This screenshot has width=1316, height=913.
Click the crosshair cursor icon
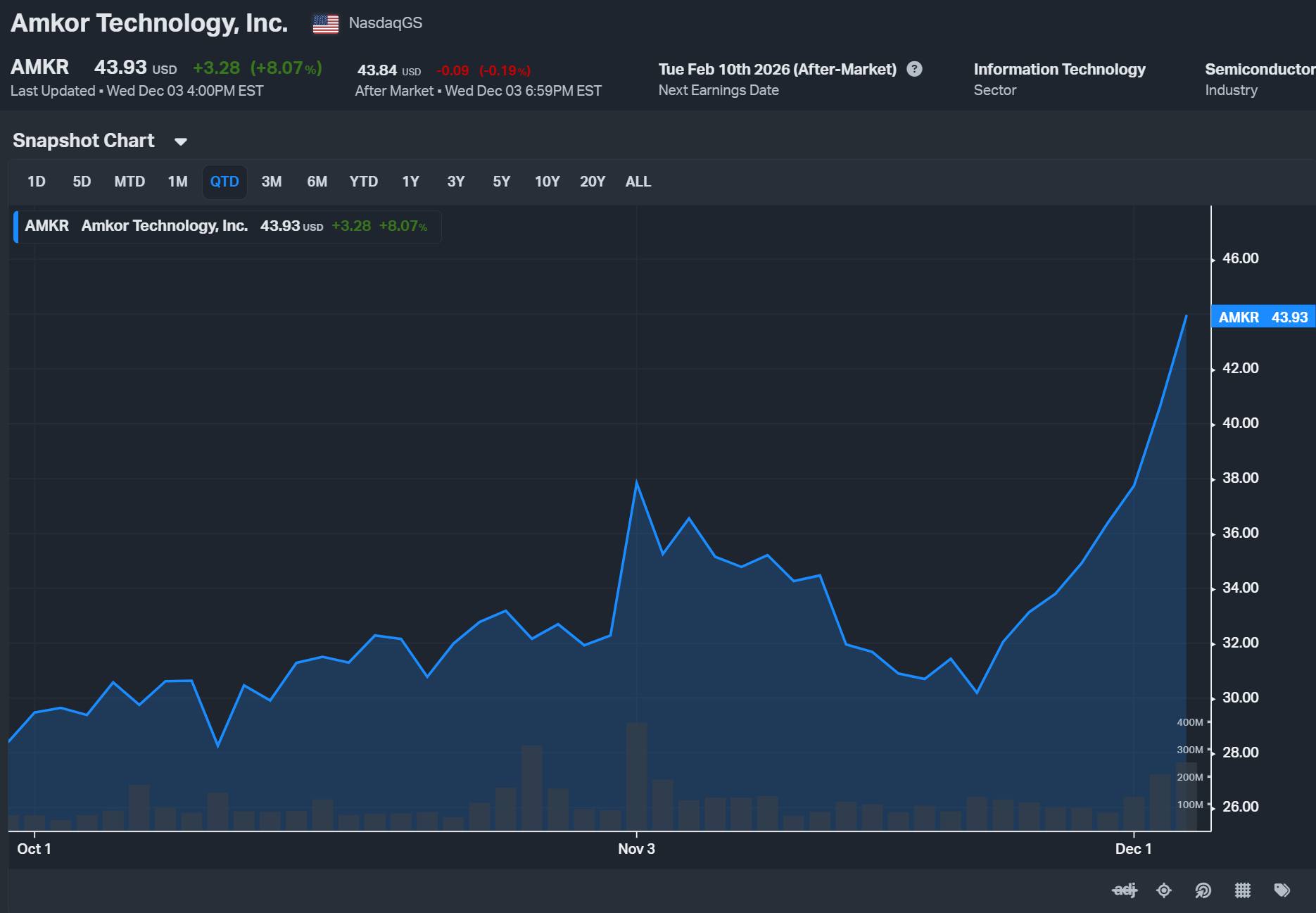(1164, 890)
